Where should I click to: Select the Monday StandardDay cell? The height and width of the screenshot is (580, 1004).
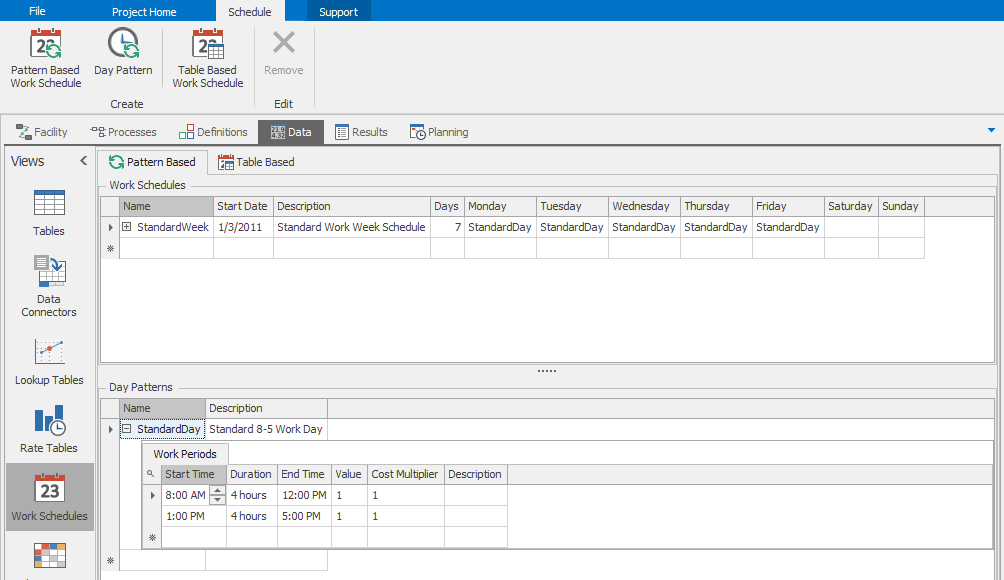pyautogui.click(x=500, y=227)
